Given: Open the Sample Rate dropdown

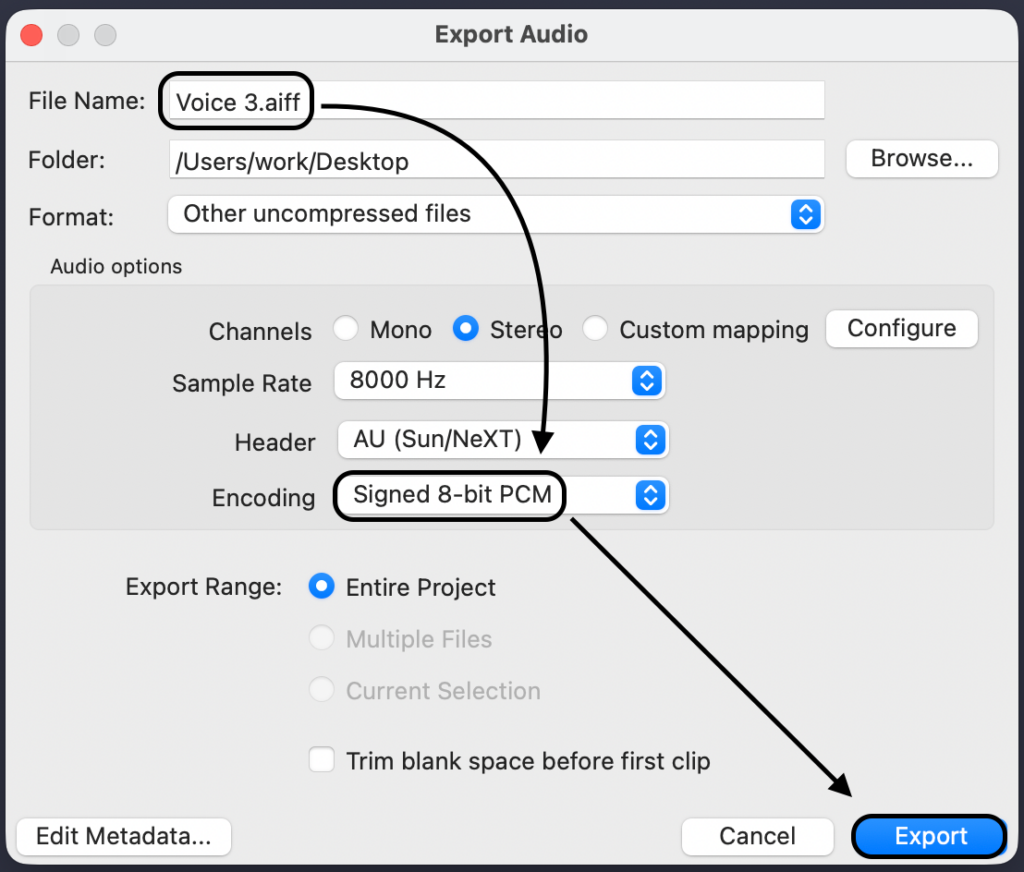Looking at the screenshot, I should tap(500, 381).
